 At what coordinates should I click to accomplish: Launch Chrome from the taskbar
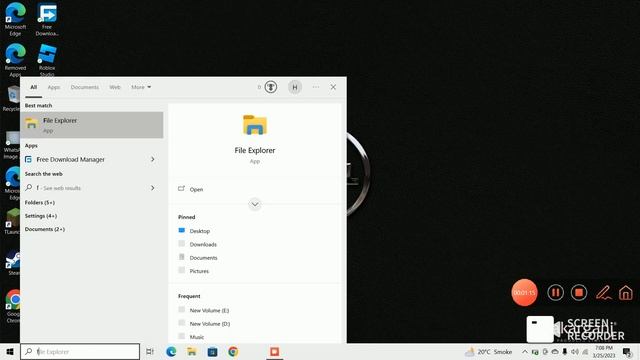[233, 351]
